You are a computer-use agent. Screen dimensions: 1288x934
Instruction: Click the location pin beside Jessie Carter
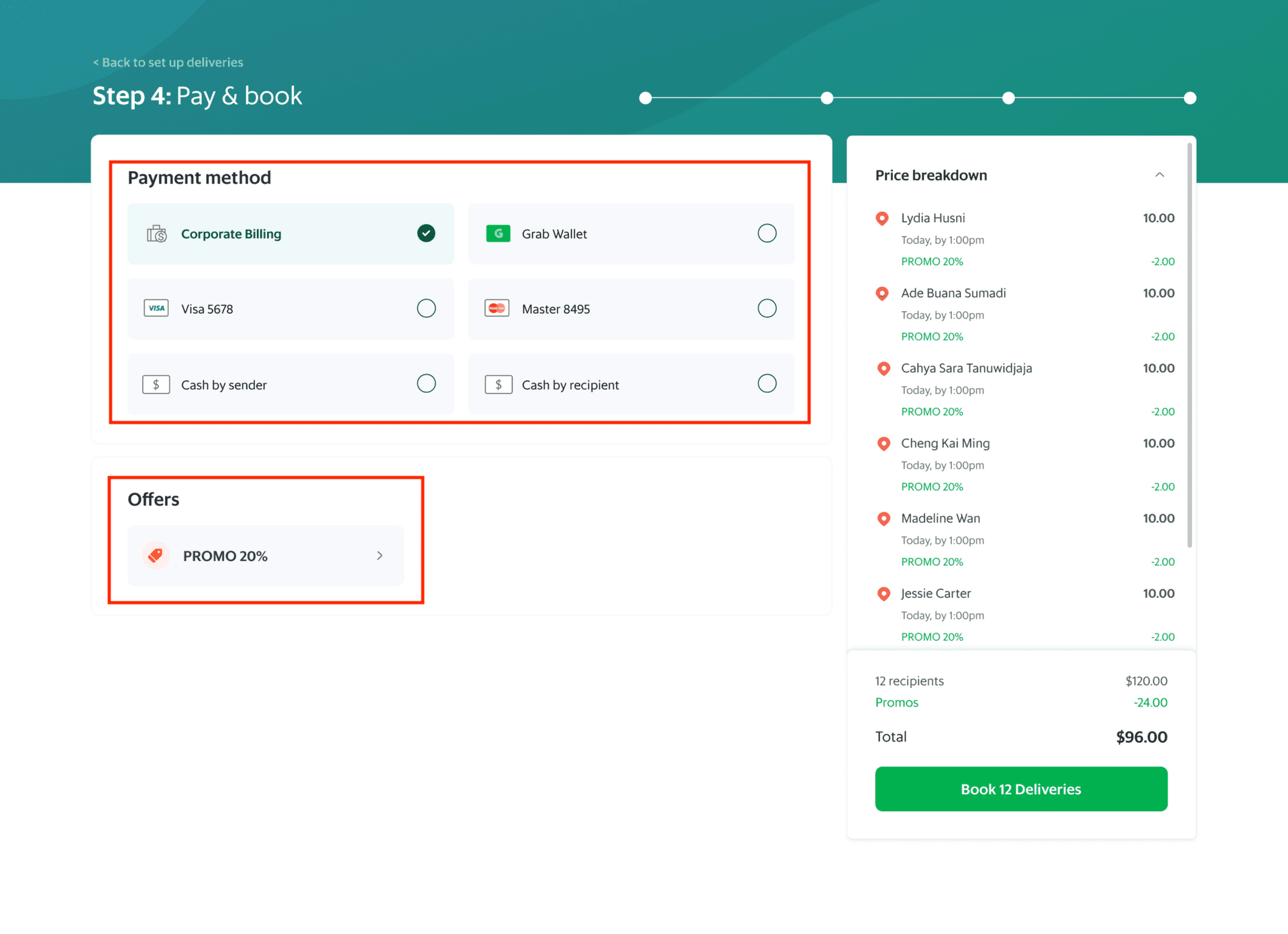coord(883,594)
